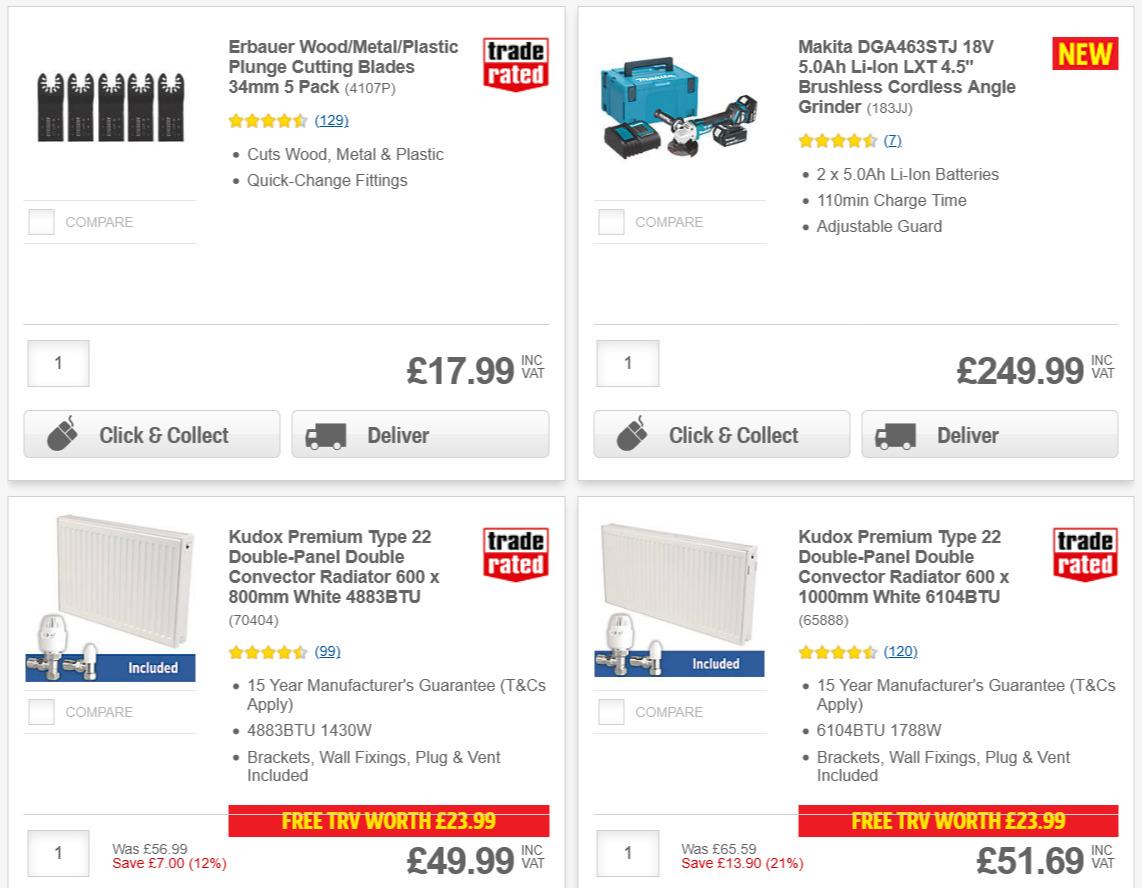
Task: Open the (129) reviews link for Erbauer blades
Action: click(x=332, y=120)
